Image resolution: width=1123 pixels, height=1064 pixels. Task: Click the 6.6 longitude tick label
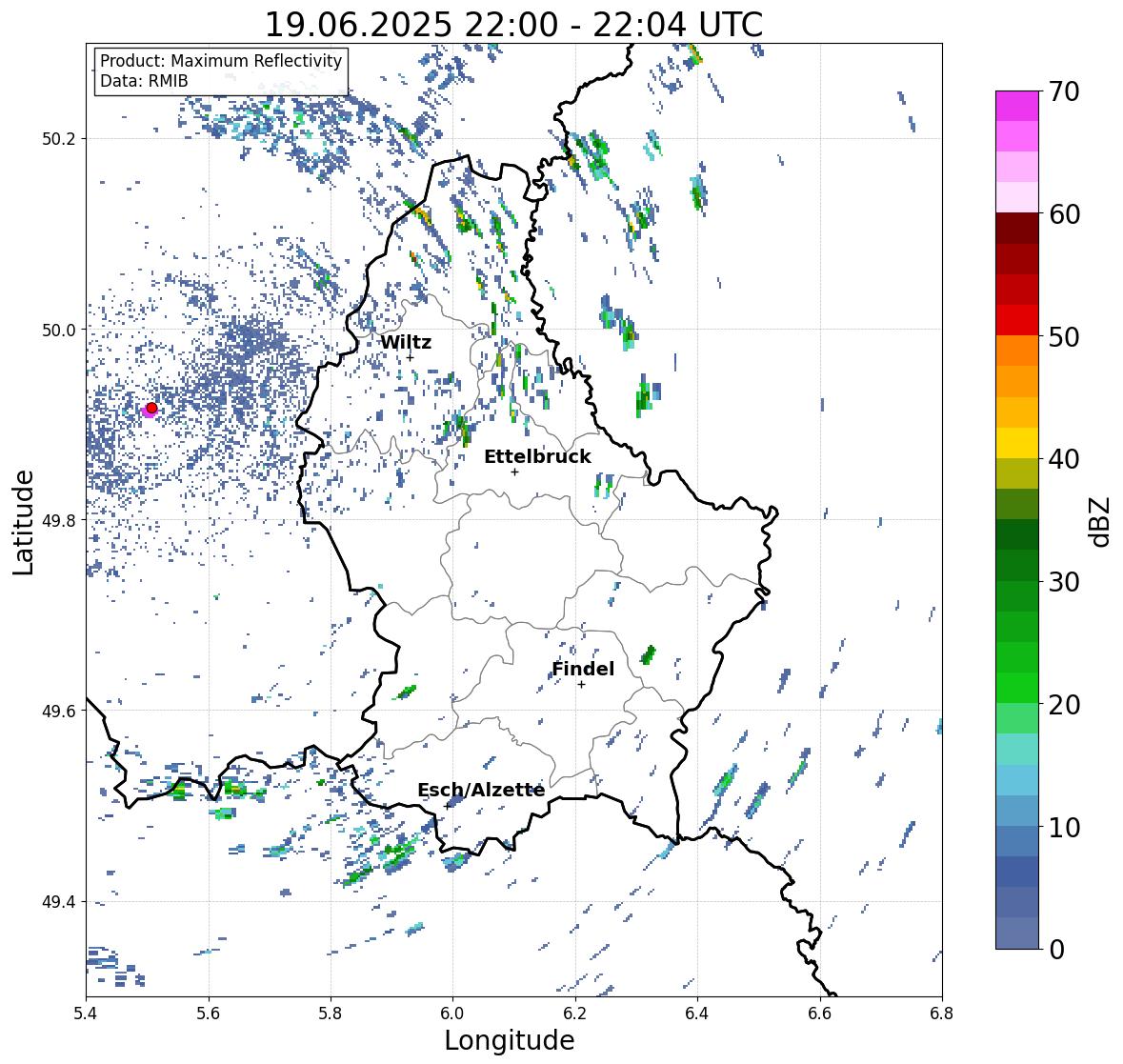(x=820, y=1014)
